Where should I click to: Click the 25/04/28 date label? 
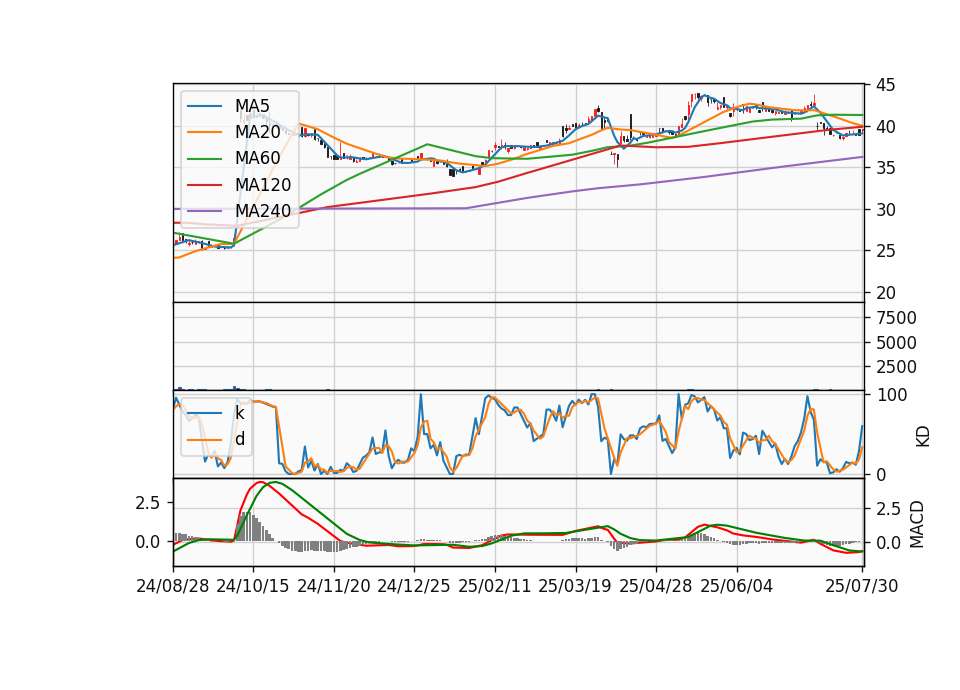pos(655,586)
